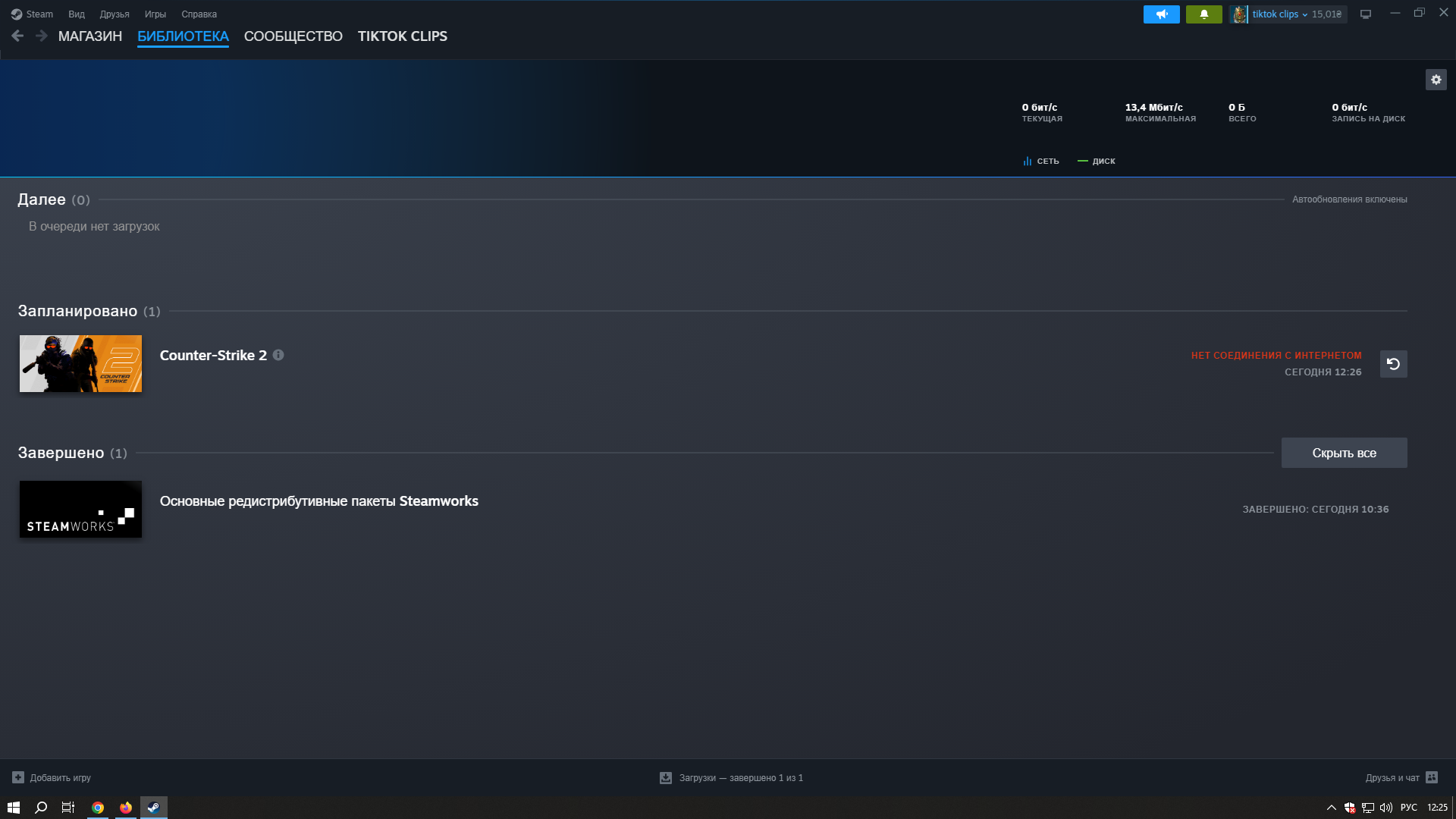The width and height of the screenshot is (1456, 819).
Task: Open the TIKTOK CLIPS profile tab
Action: (403, 36)
